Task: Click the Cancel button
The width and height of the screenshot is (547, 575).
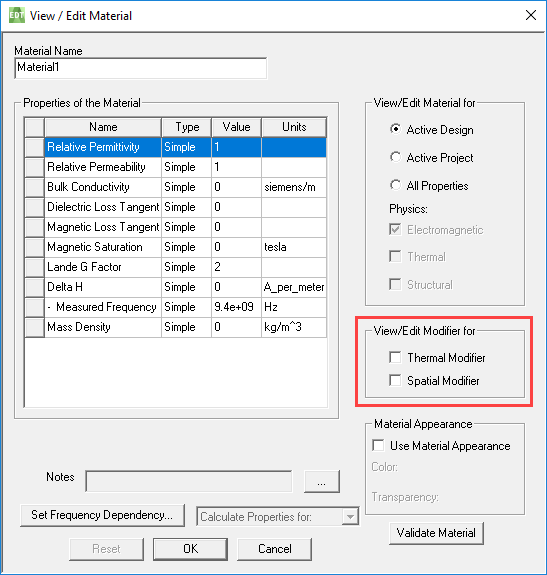Action: [x=275, y=549]
